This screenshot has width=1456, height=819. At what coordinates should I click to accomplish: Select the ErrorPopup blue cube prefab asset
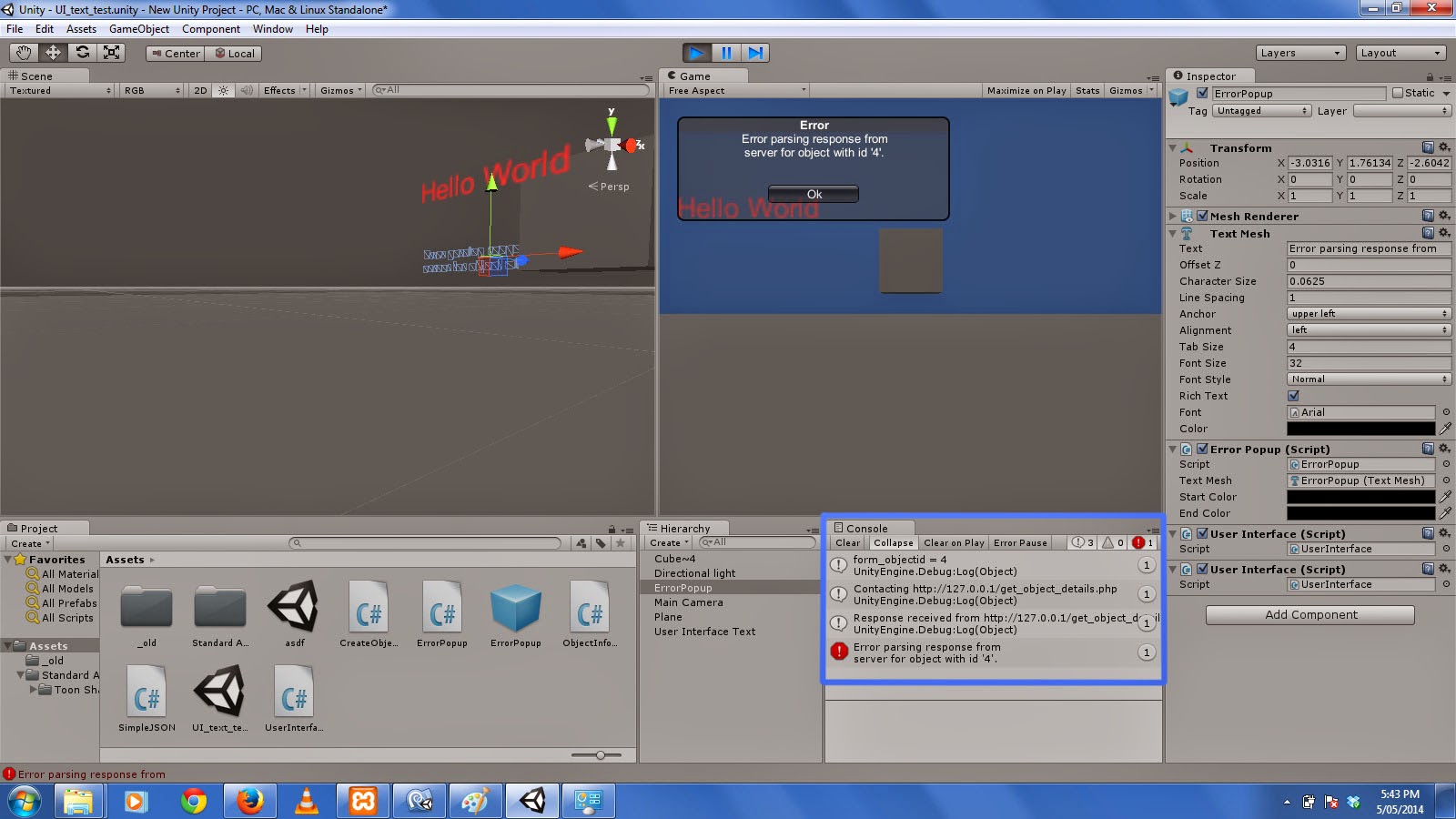(516, 613)
